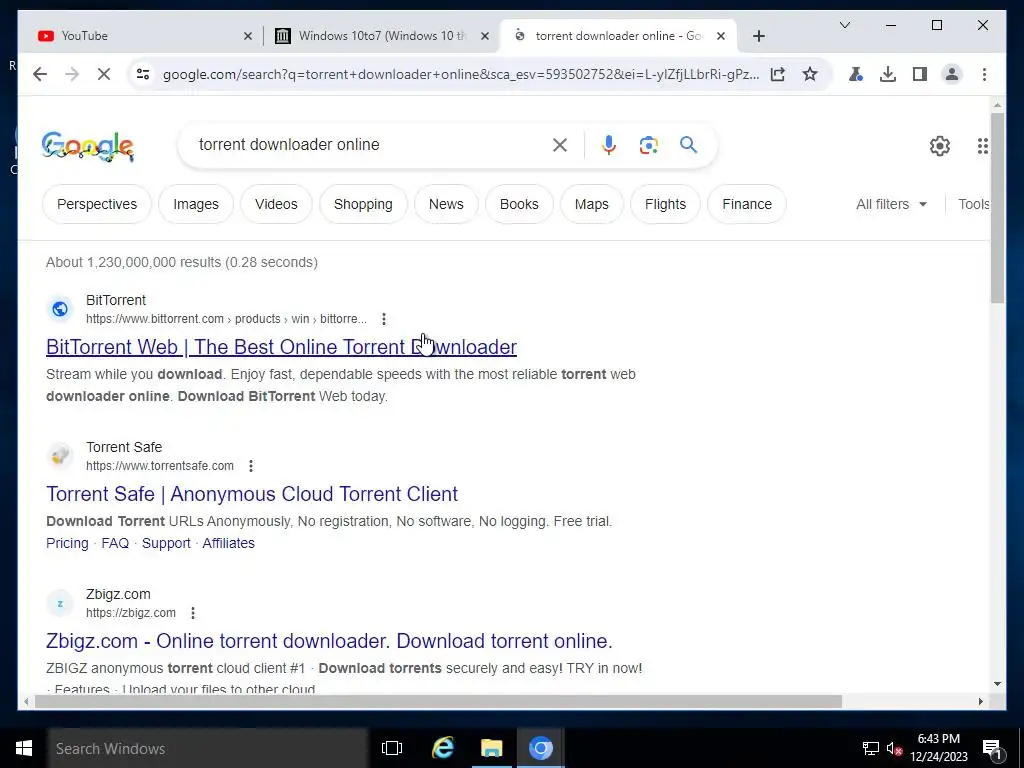The height and width of the screenshot is (768, 1024).
Task: Filter results by News
Action: 446,204
